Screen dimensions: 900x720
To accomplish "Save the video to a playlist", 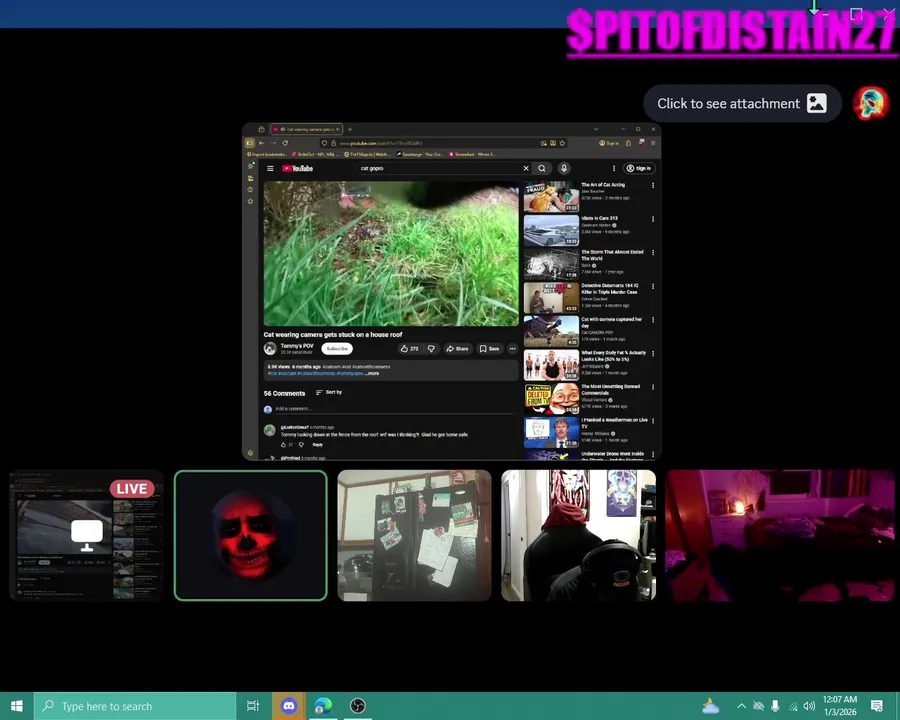I will (x=490, y=349).
